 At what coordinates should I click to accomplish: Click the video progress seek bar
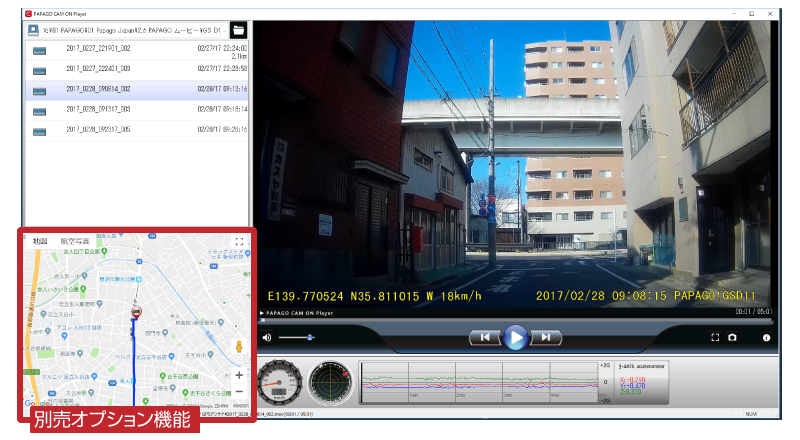coord(500,320)
